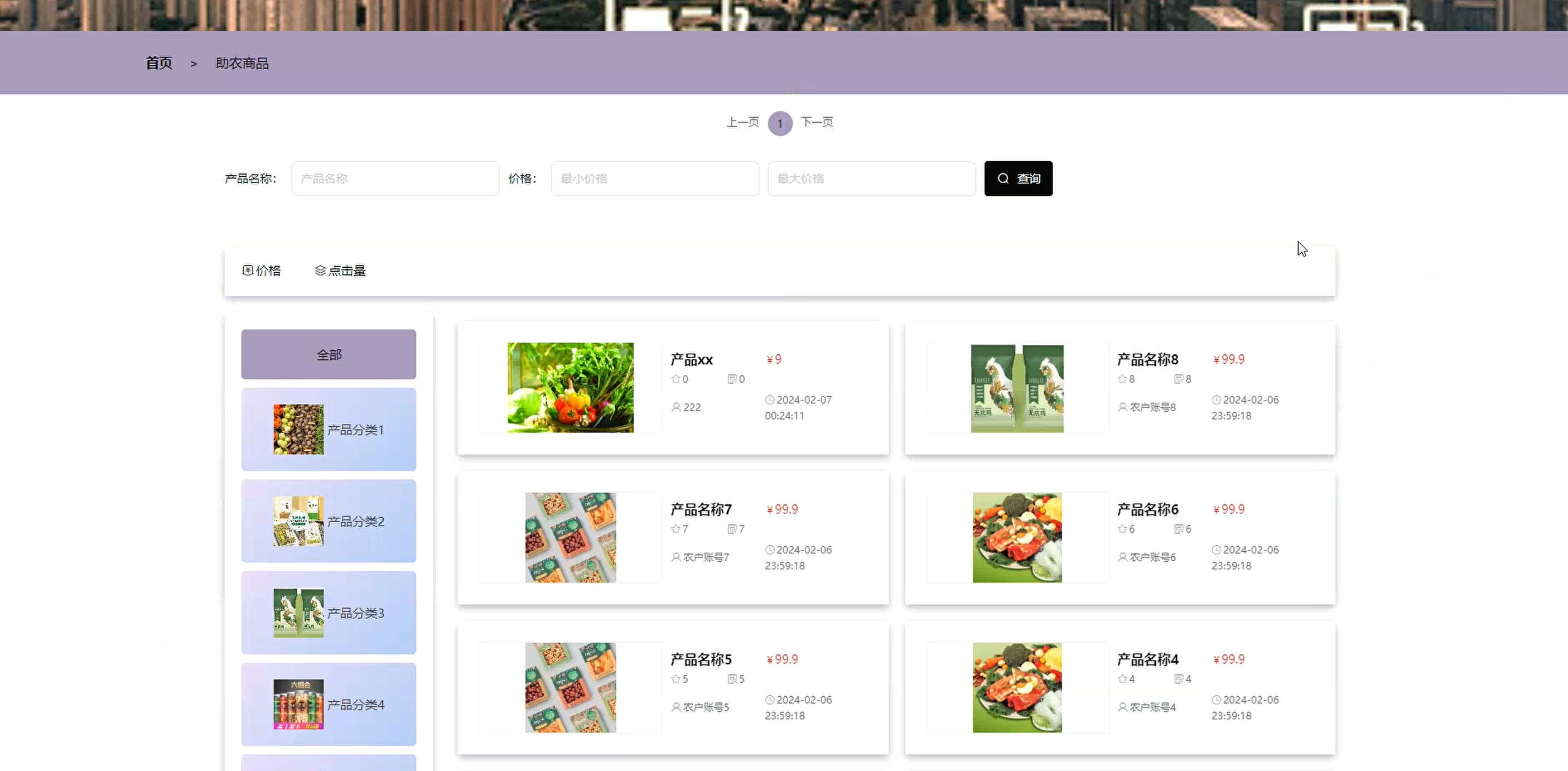Click the click-count layers icon
Image resolution: width=1568 pixels, height=771 pixels.
pos(320,271)
